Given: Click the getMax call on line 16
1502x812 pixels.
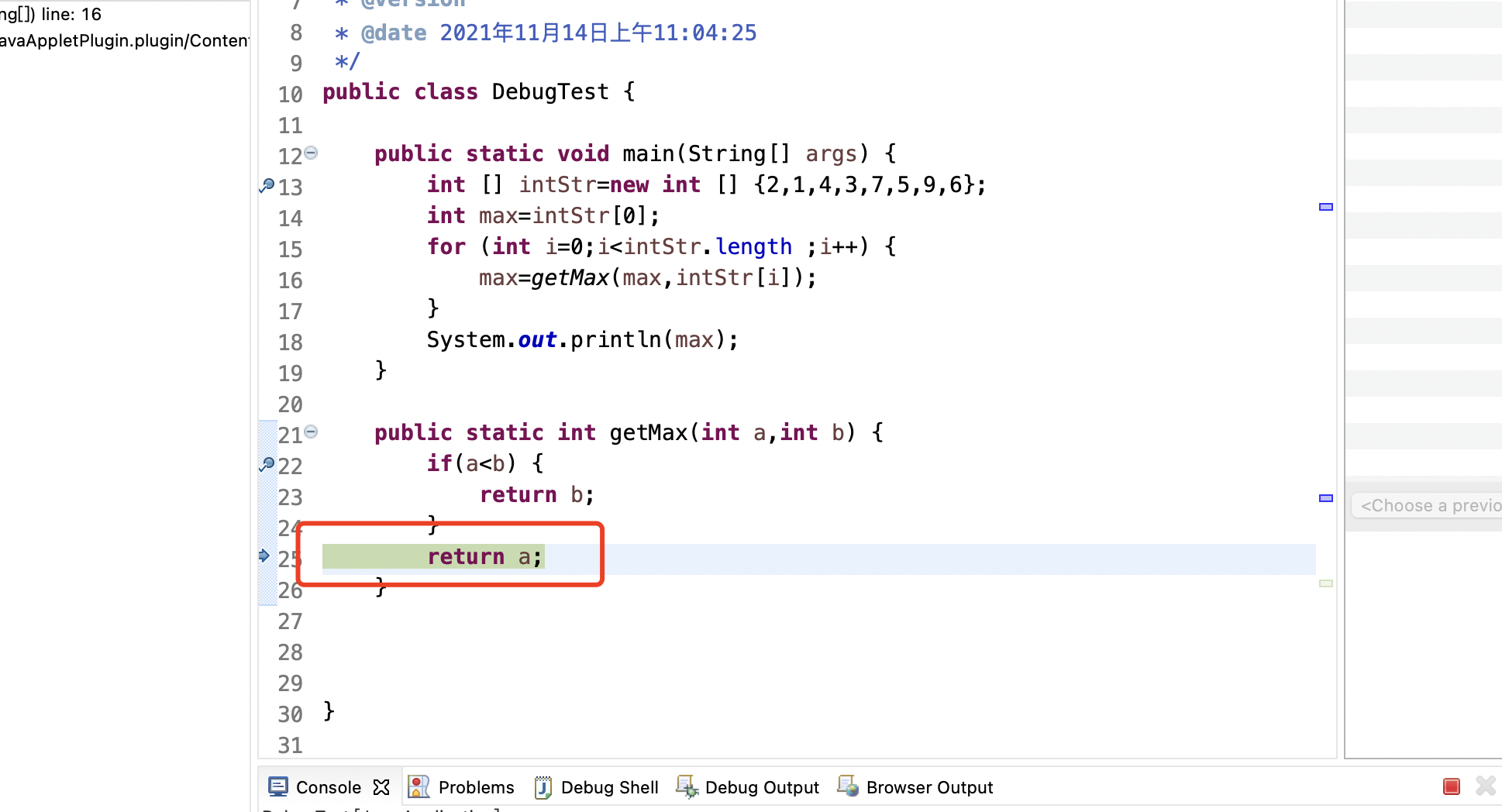Looking at the screenshot, I should click(570, 277).
